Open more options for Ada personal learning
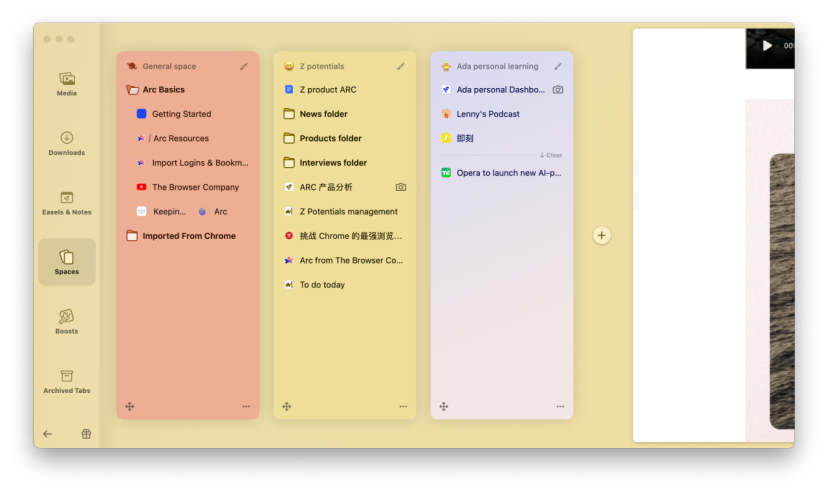The width and height of the screenshot is (828, 492). pos(560,407)
